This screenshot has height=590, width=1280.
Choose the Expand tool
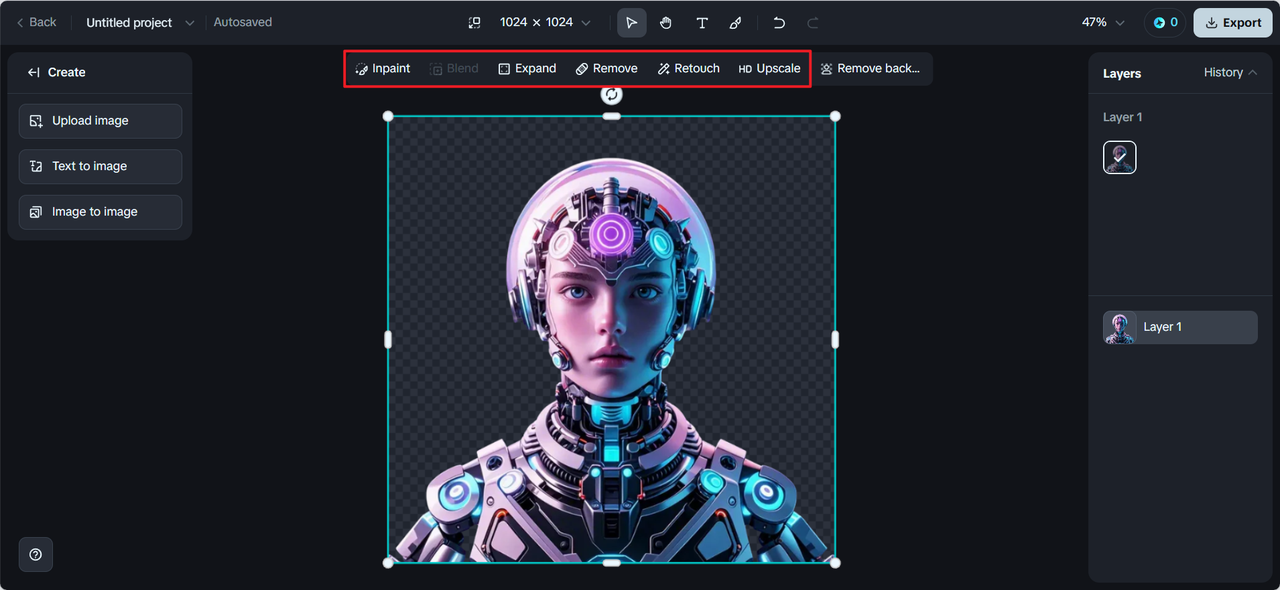(527, 69)
